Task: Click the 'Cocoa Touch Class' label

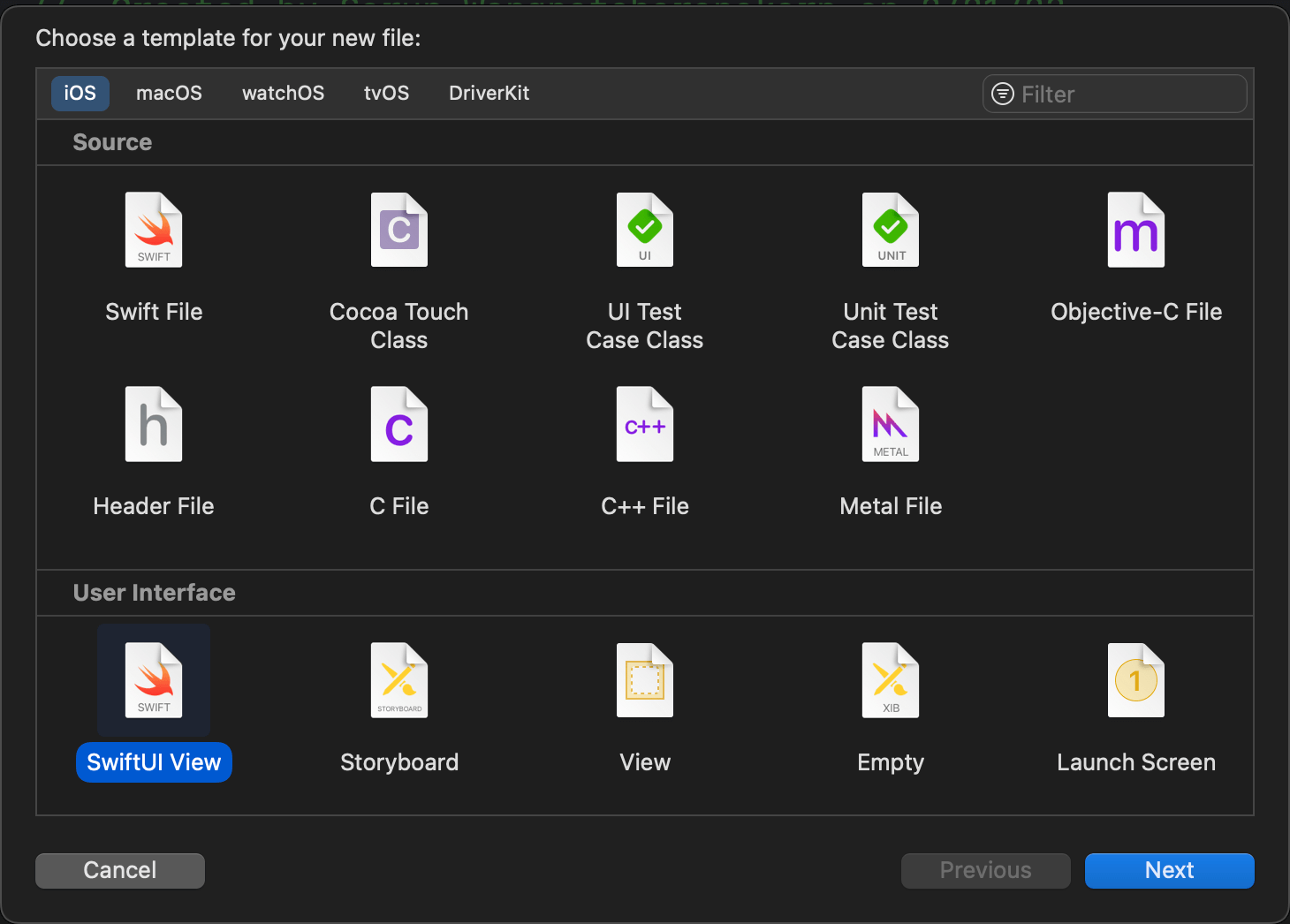Action: coord(399,326)
